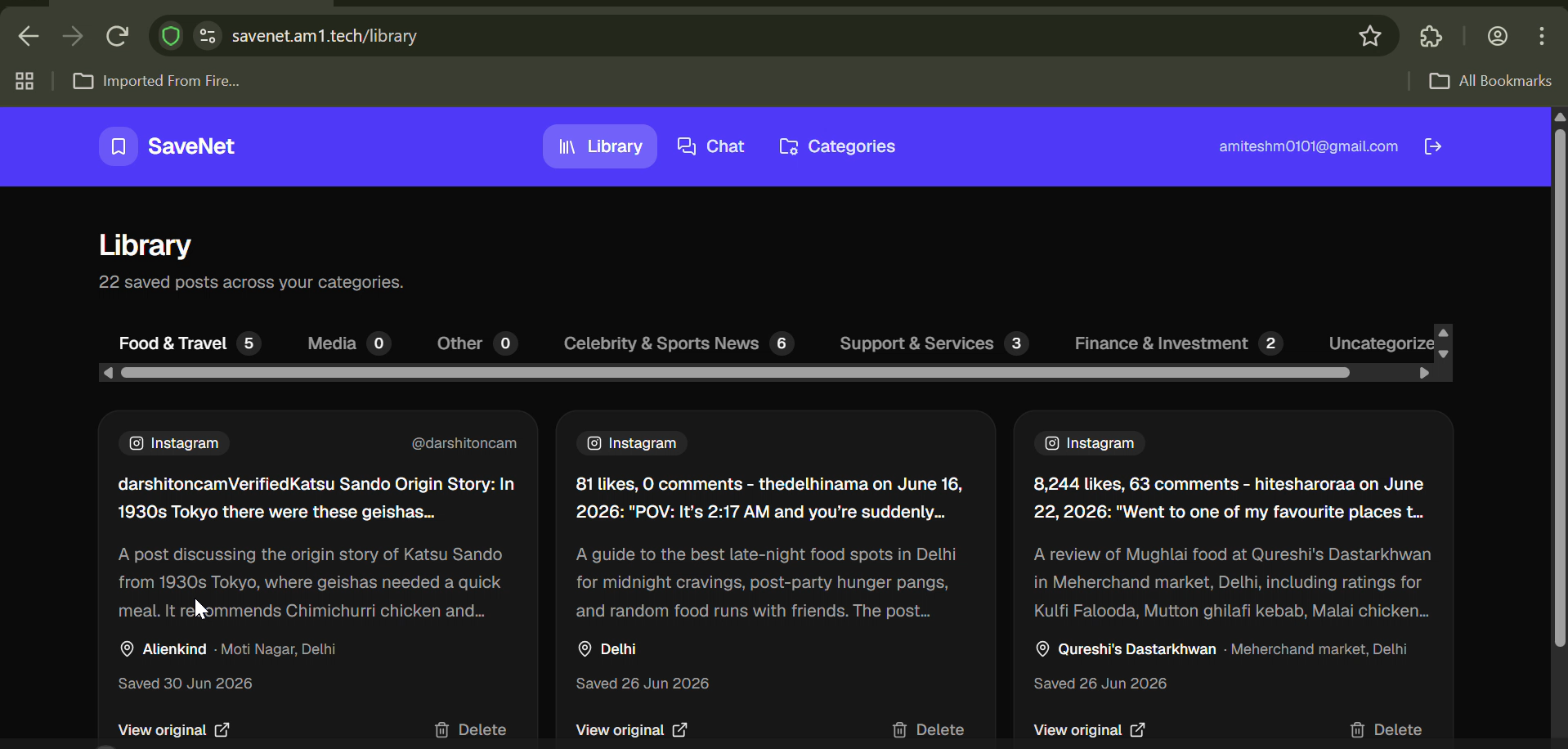The image size is (1568, 749).
Task: Select the Food & Travel category tab
Action: pos(189,343)
